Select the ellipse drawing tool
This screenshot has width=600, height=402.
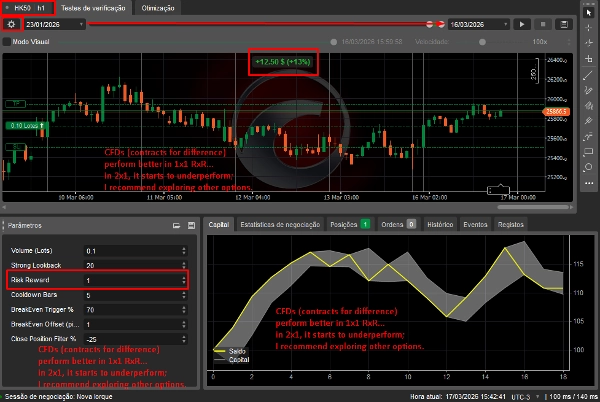[589, 166]
